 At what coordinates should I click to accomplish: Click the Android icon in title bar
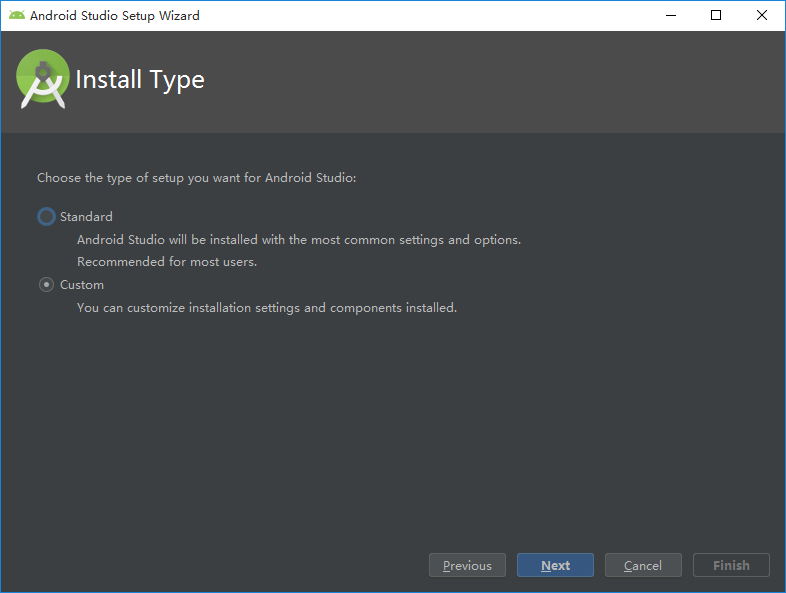click(17, 15)
